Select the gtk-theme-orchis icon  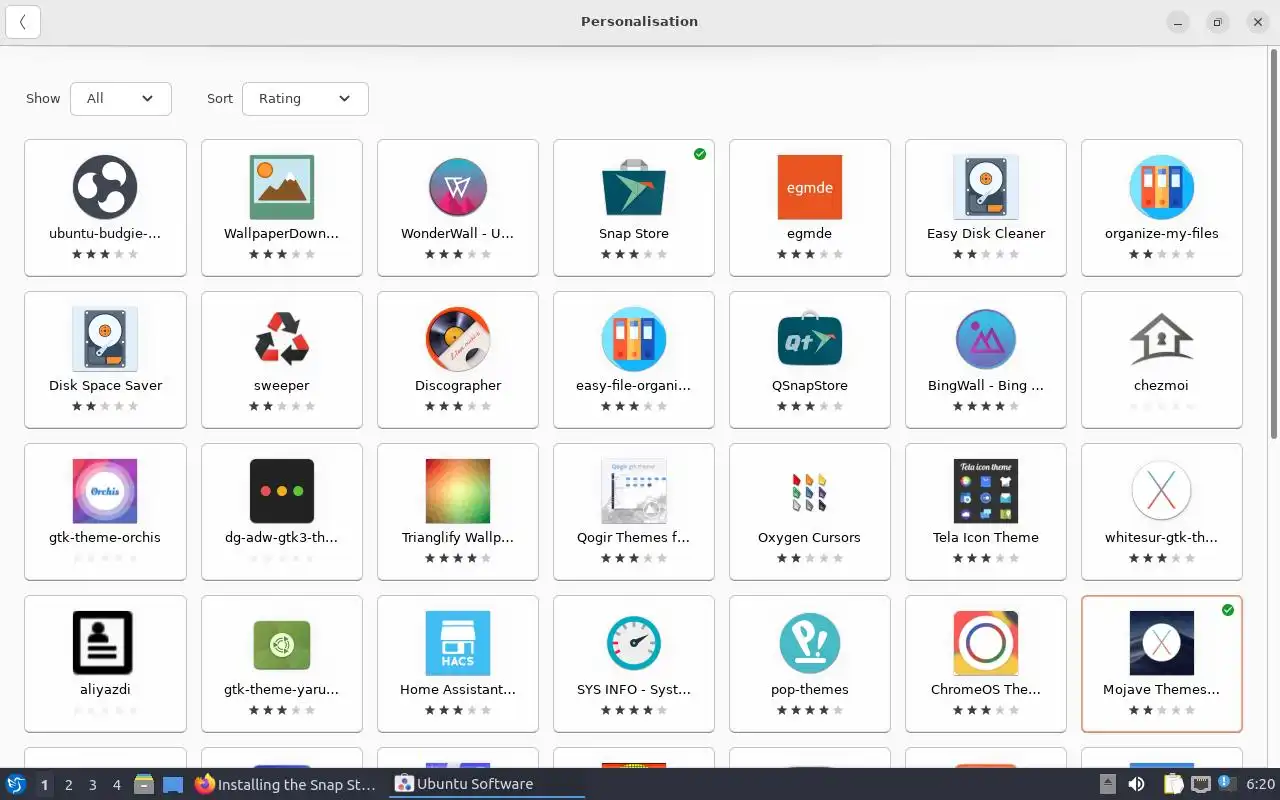105,491
